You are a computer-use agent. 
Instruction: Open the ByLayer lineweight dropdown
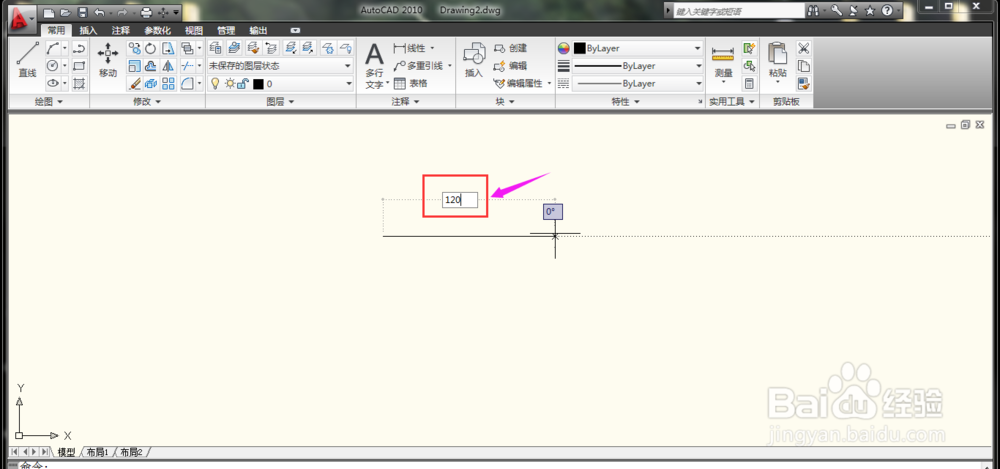click(637, 66)
